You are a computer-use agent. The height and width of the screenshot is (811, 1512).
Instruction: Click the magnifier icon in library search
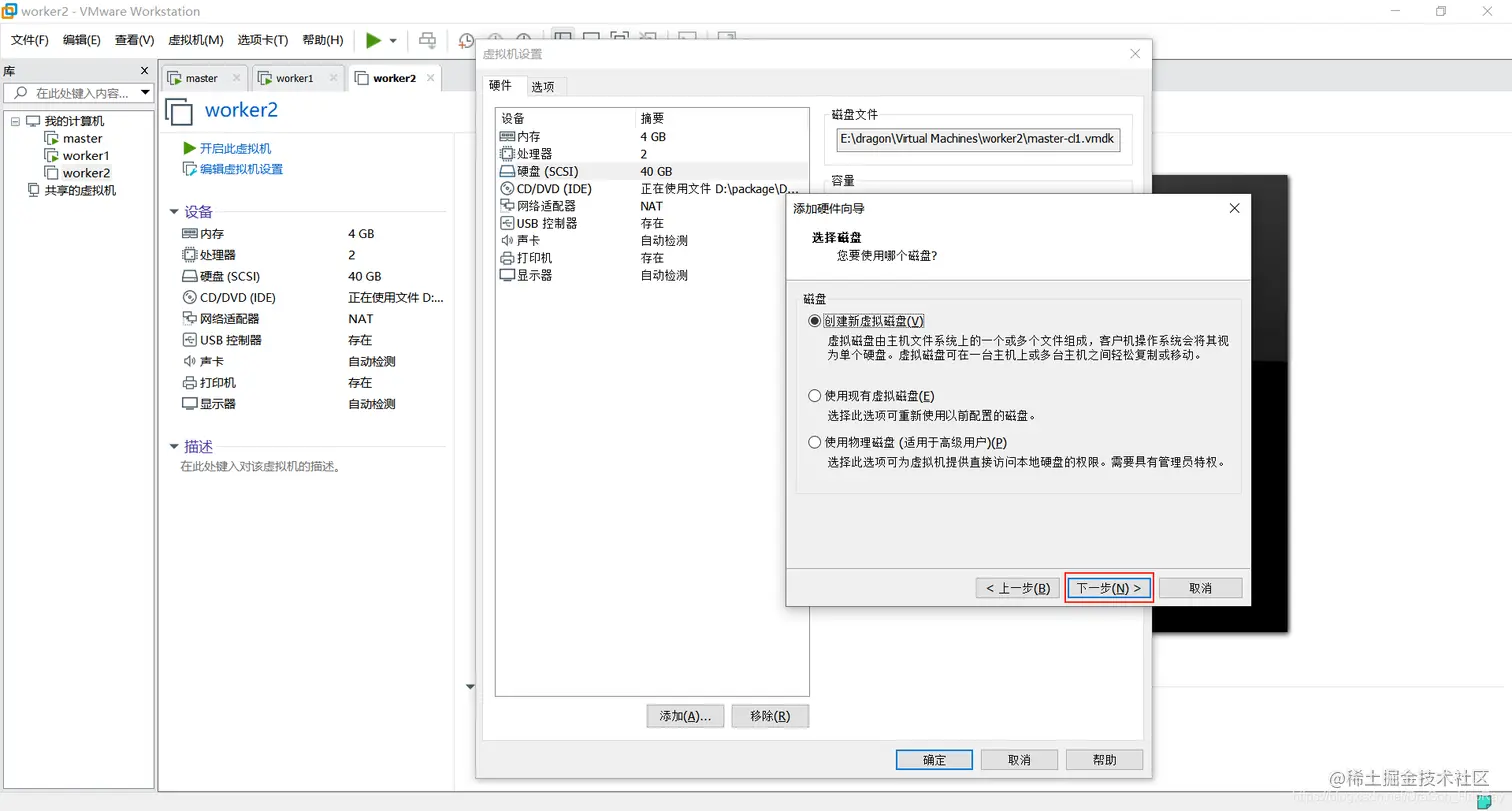(x=20, y=93)
